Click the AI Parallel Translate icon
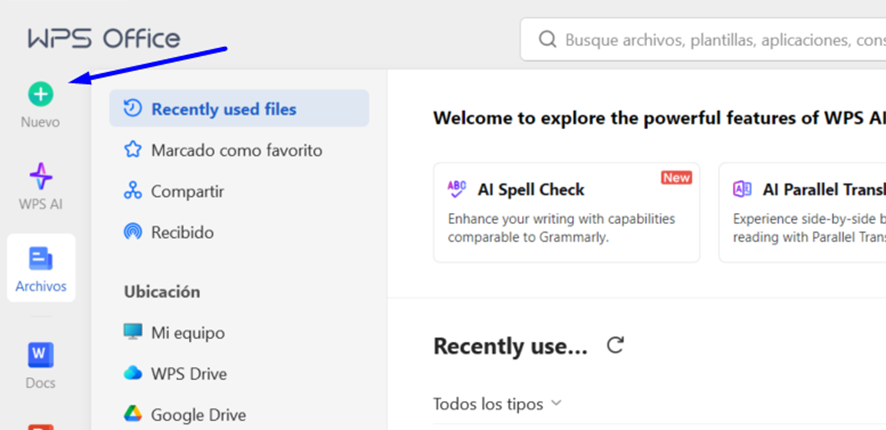Screen dimensions: 886x430 click(742, 189)
